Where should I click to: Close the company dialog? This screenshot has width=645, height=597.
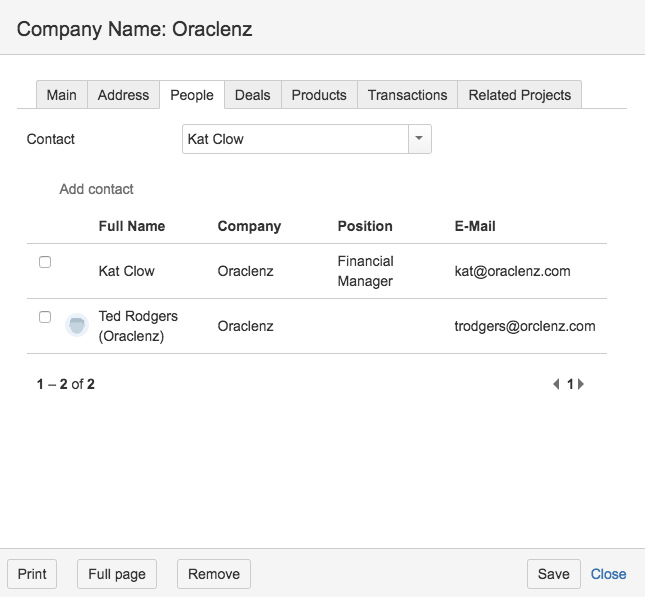pyautogui.click(x=608, y=574)
